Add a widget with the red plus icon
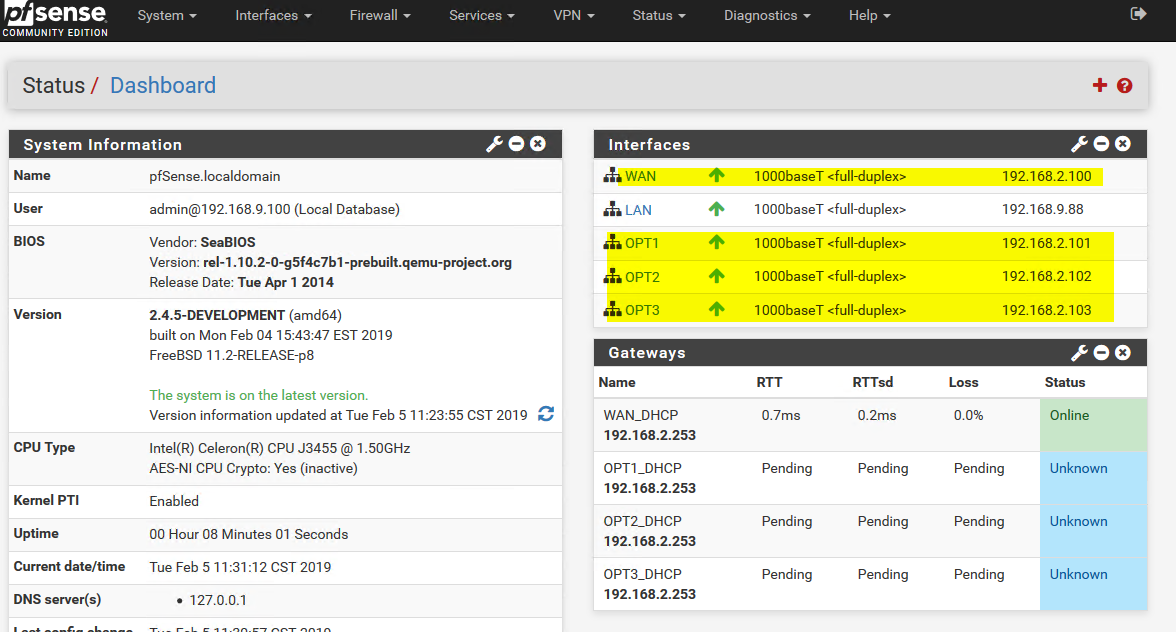The image size is (1176, 632). (x=1100, y=85)
